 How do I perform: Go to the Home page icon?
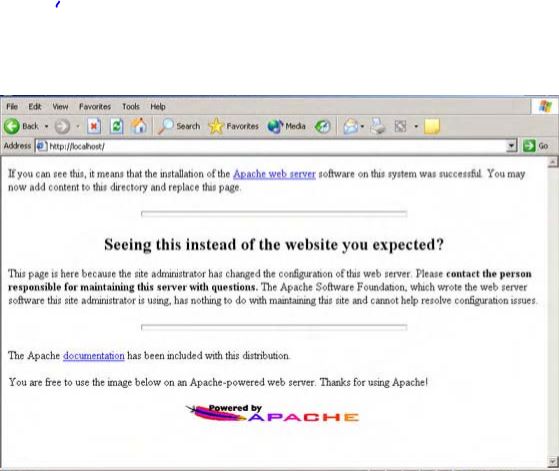pos(139,126)
